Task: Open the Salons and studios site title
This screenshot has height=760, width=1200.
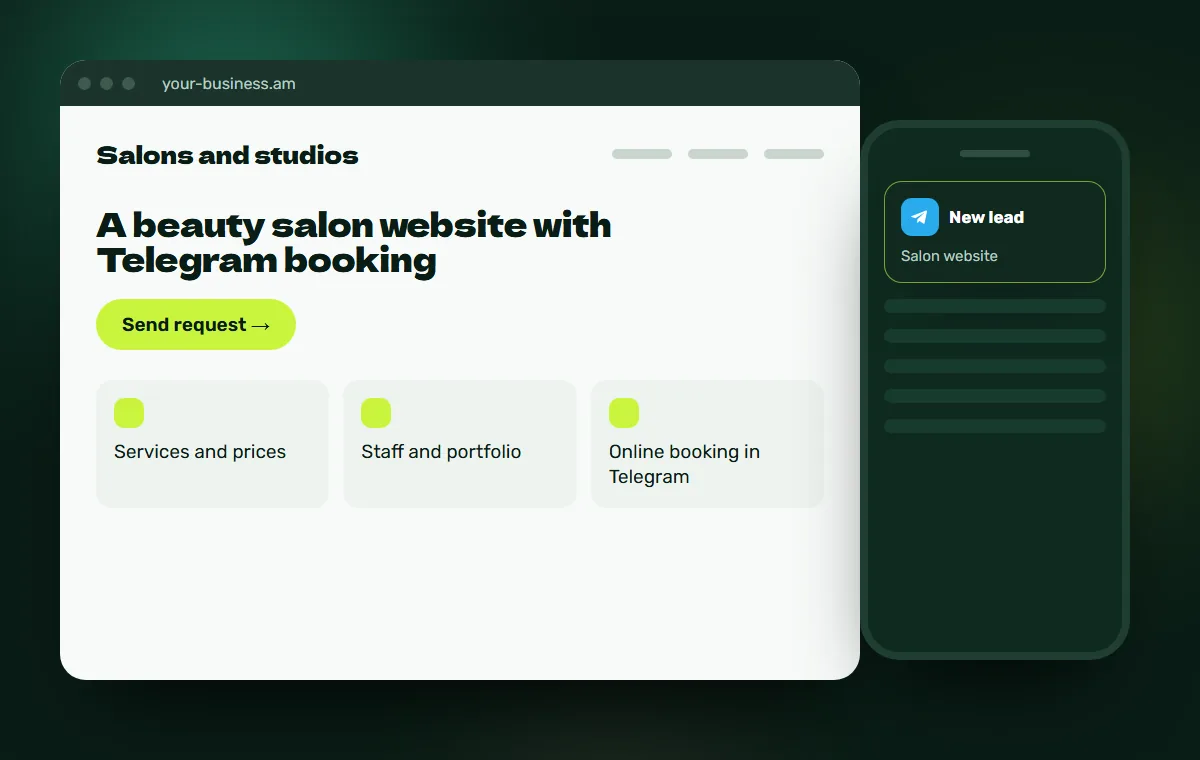Action: coord(227,155)
